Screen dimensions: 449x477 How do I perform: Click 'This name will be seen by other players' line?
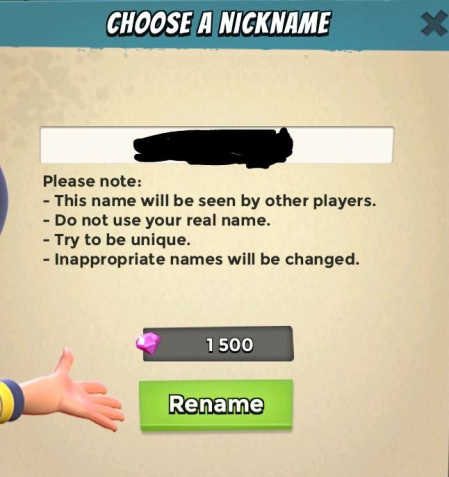210,201
